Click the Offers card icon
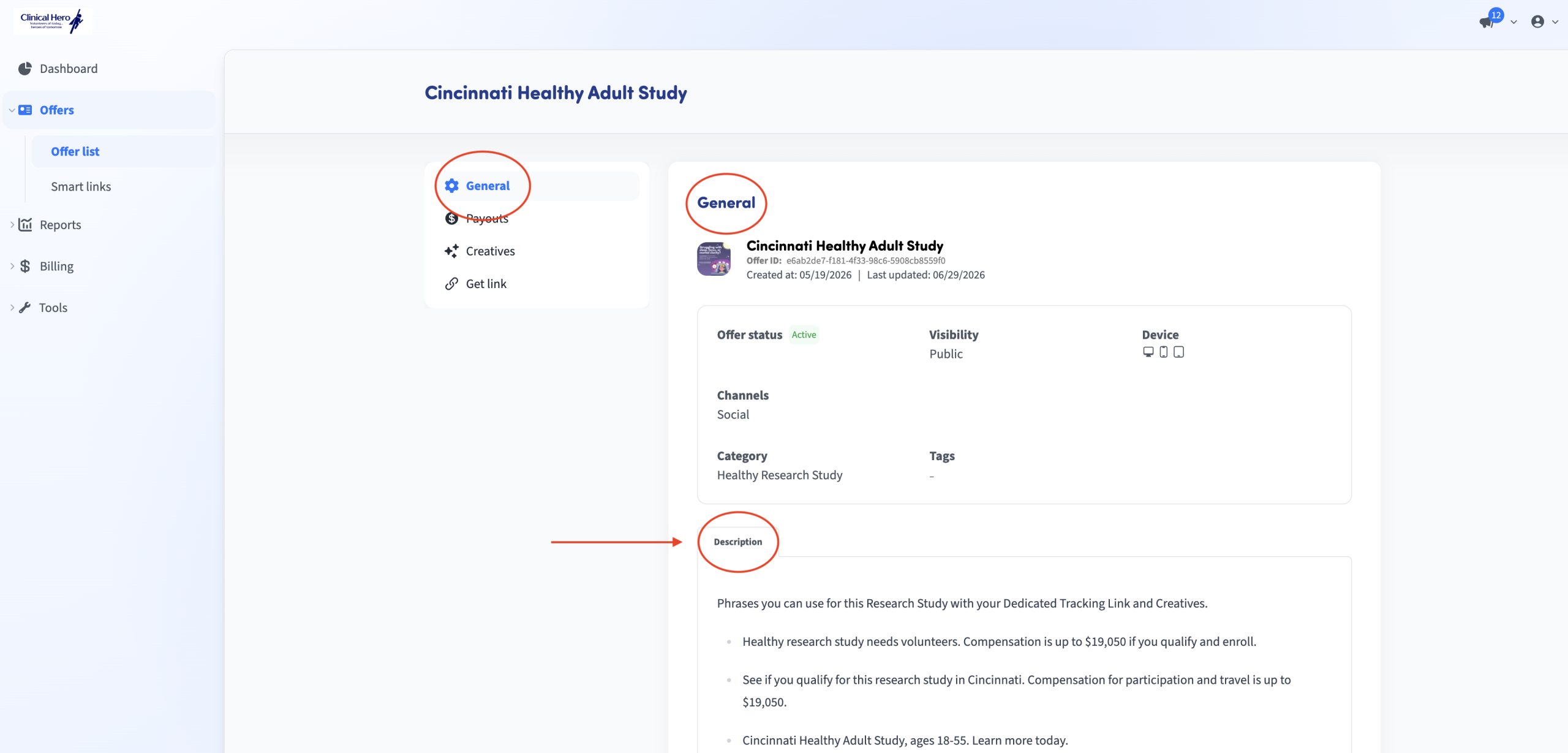The height and width of the screenshot is (753, 1568). (x=25, y=110)
